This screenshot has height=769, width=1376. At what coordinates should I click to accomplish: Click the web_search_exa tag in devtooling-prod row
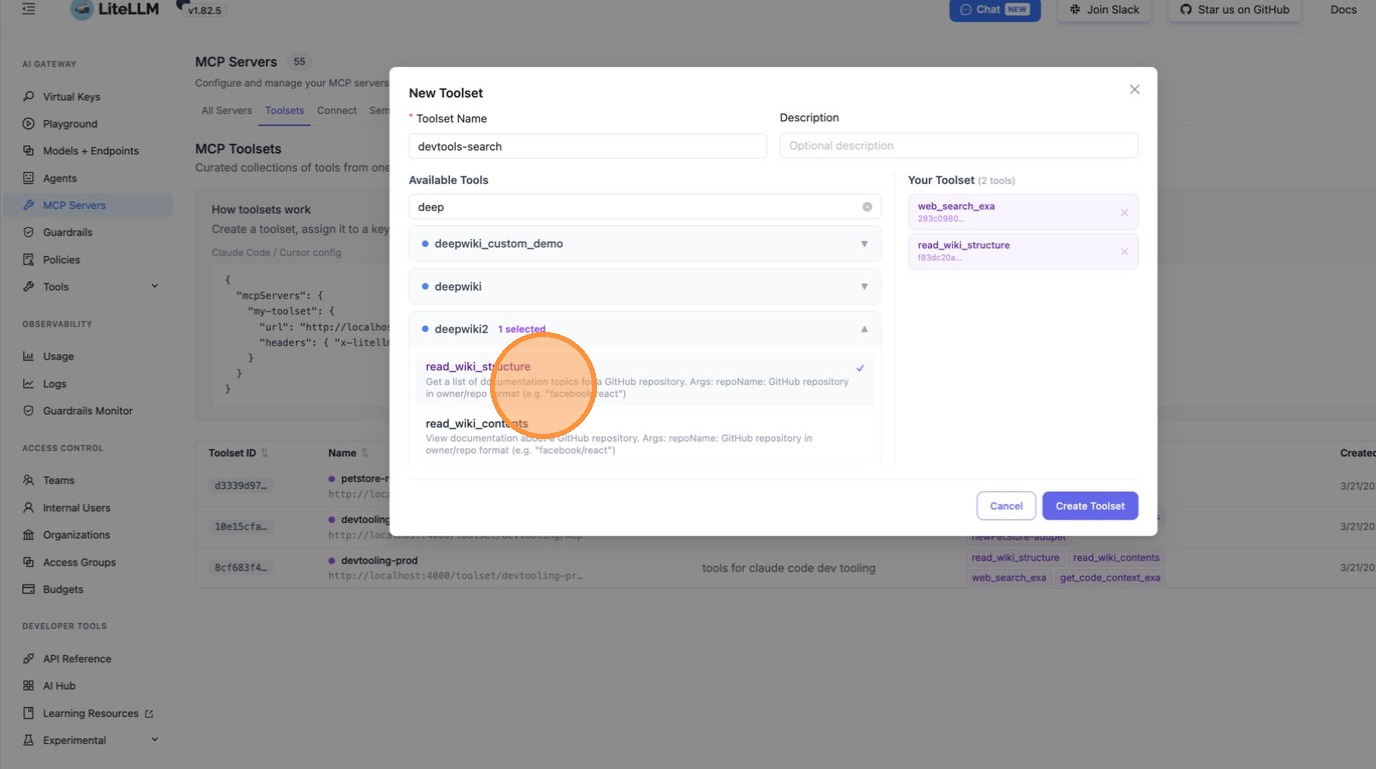click(x=1009, y=578)
